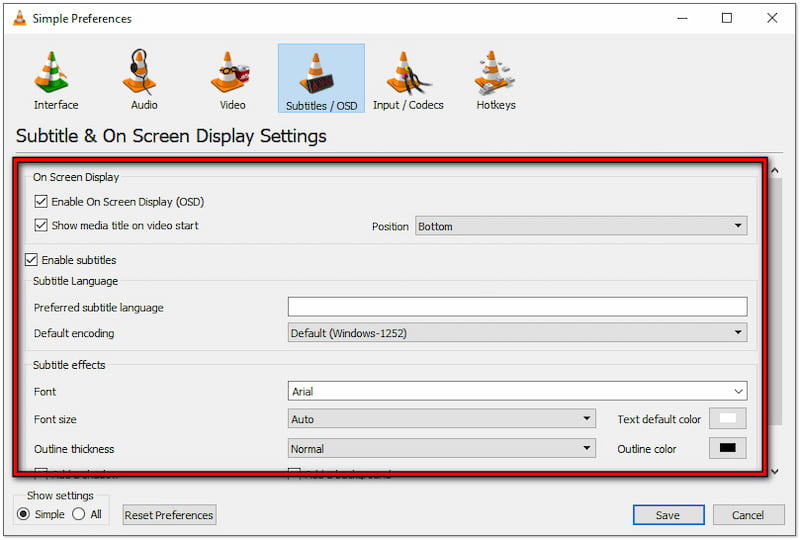800x540 pixels.
Task: Open the Video preferences category
Action: coord(232,79)
